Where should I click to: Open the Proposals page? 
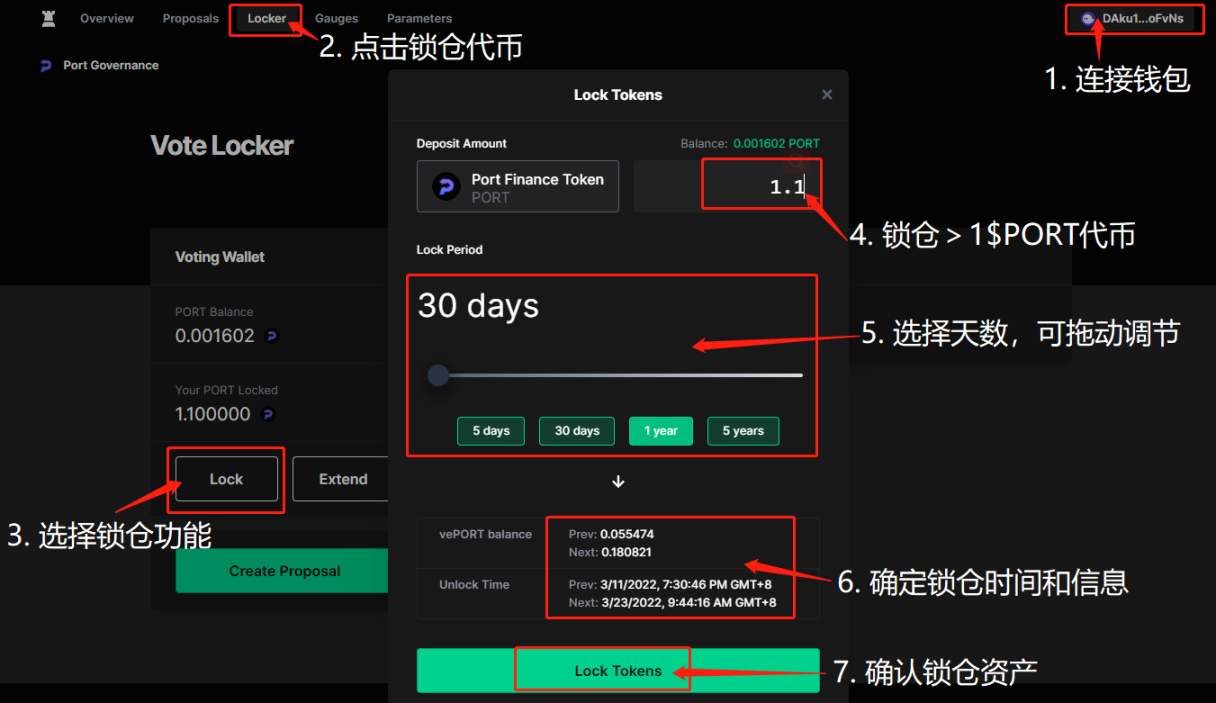tap(190, 18)
